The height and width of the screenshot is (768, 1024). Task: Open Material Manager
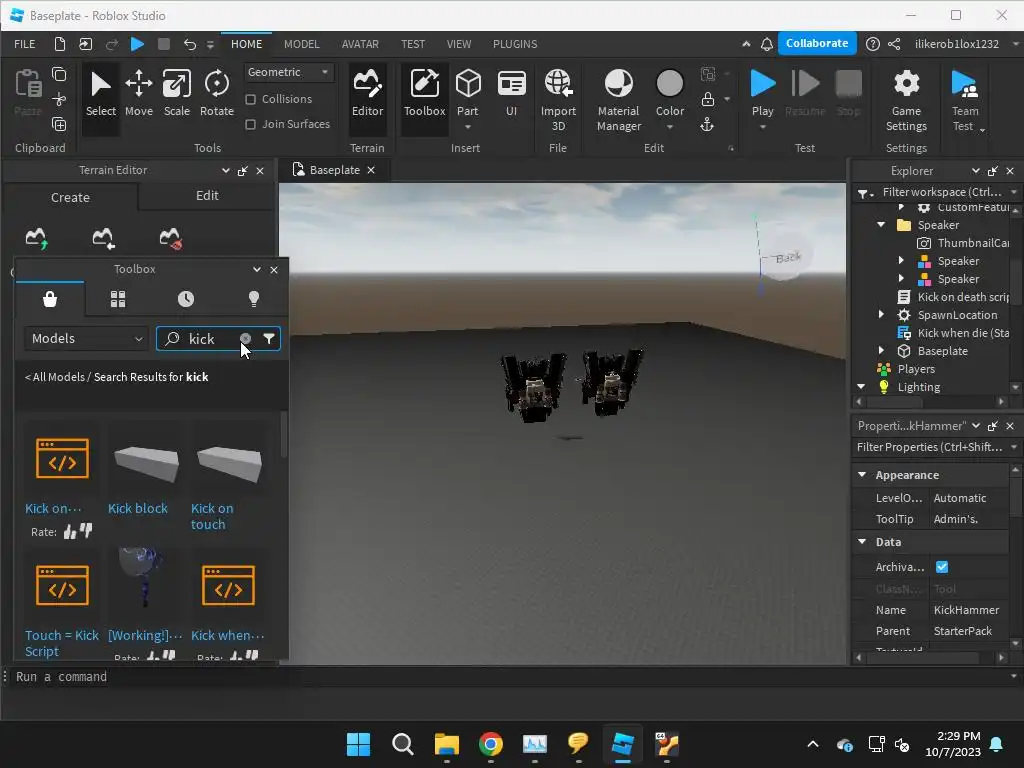point(618,100)
